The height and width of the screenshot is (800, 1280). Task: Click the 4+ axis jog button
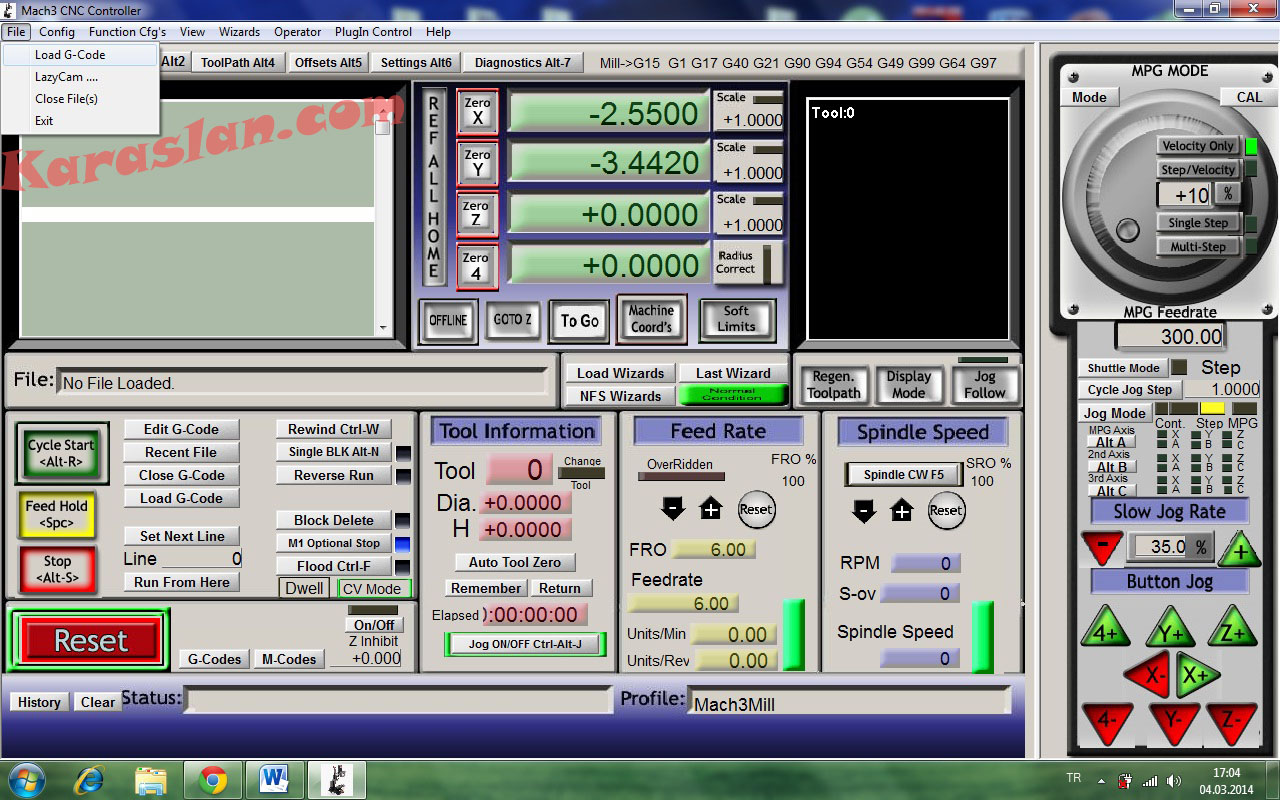[x=1106, y=628]
